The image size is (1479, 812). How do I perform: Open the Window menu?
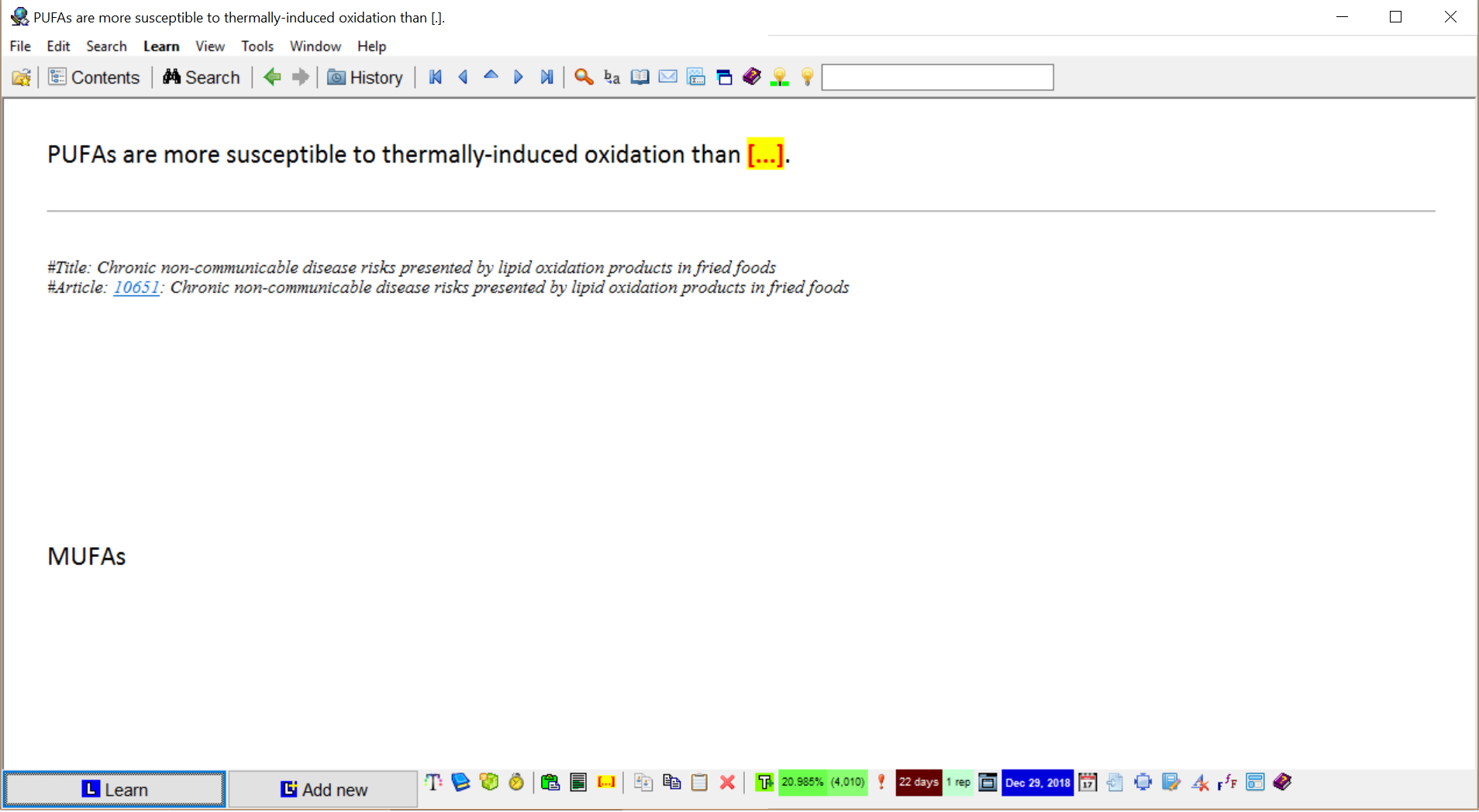tap(315, 46)
